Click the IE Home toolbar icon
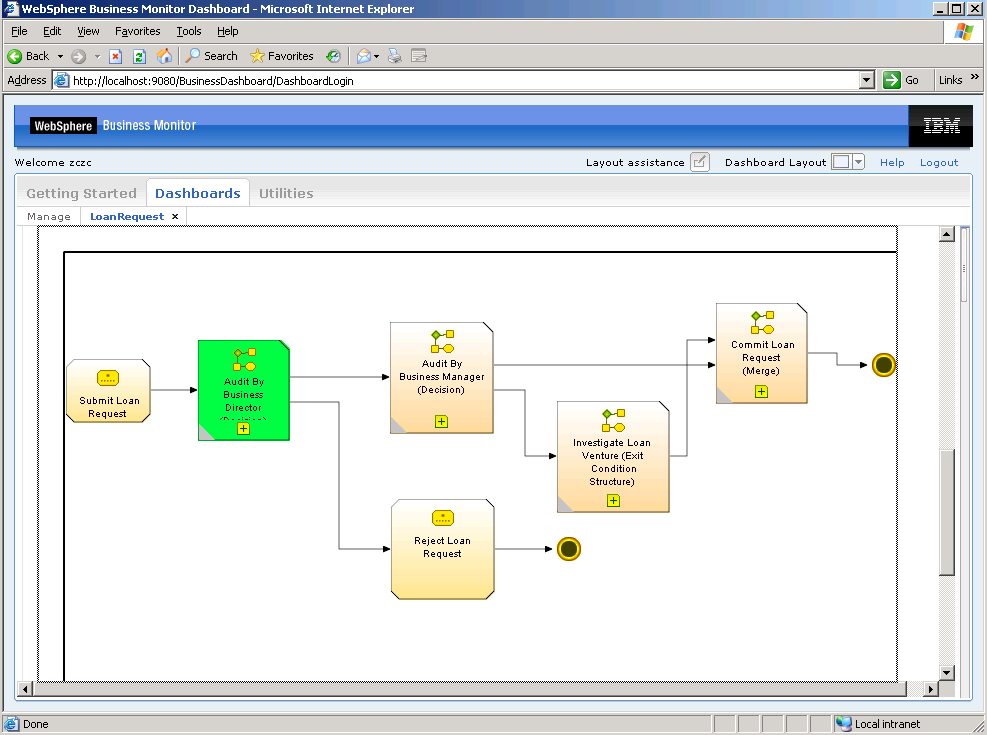This screenshot has height=735, width=987. point(164,56)
